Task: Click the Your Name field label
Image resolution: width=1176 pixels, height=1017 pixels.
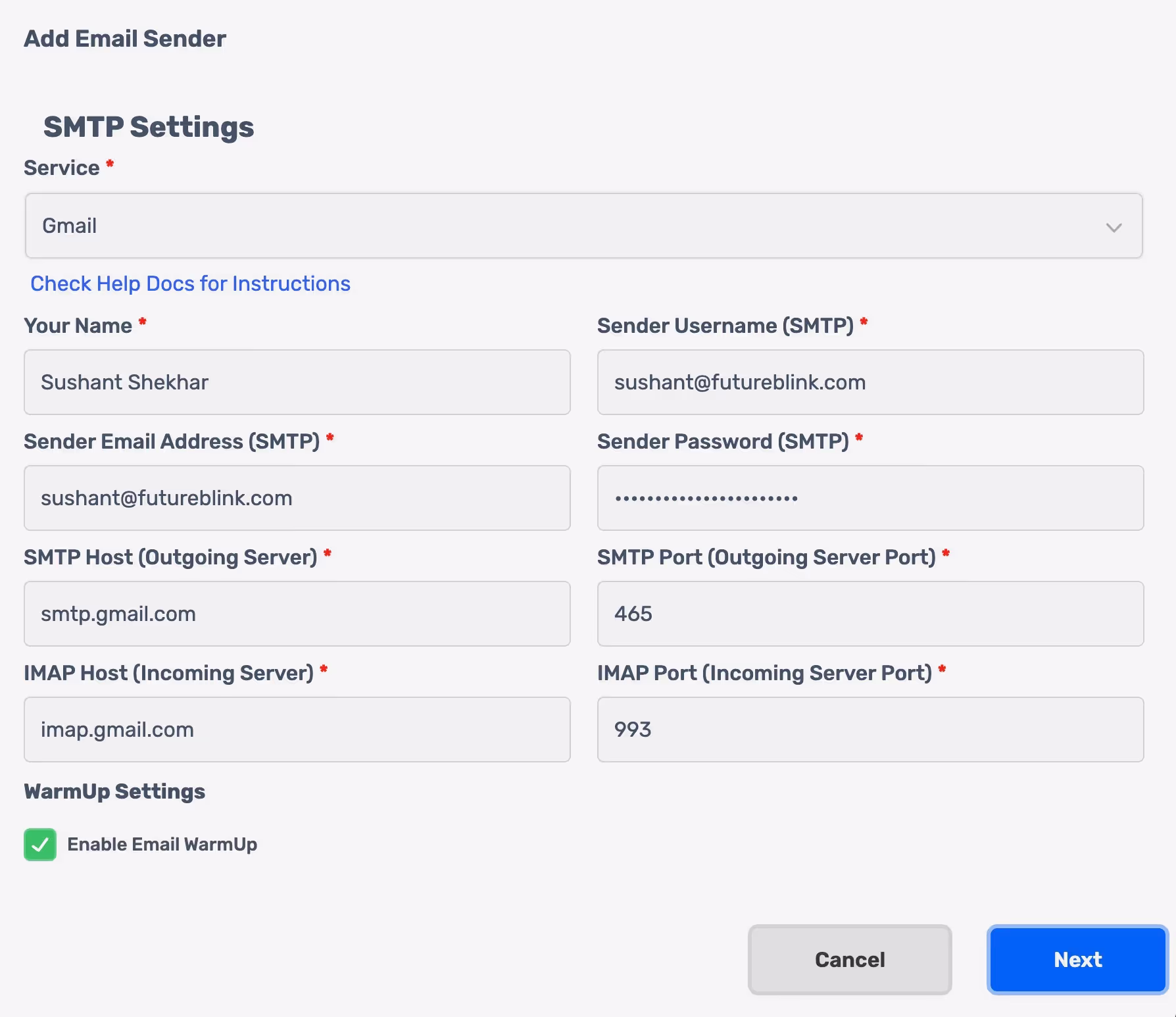Action: (x=78, y=326)
